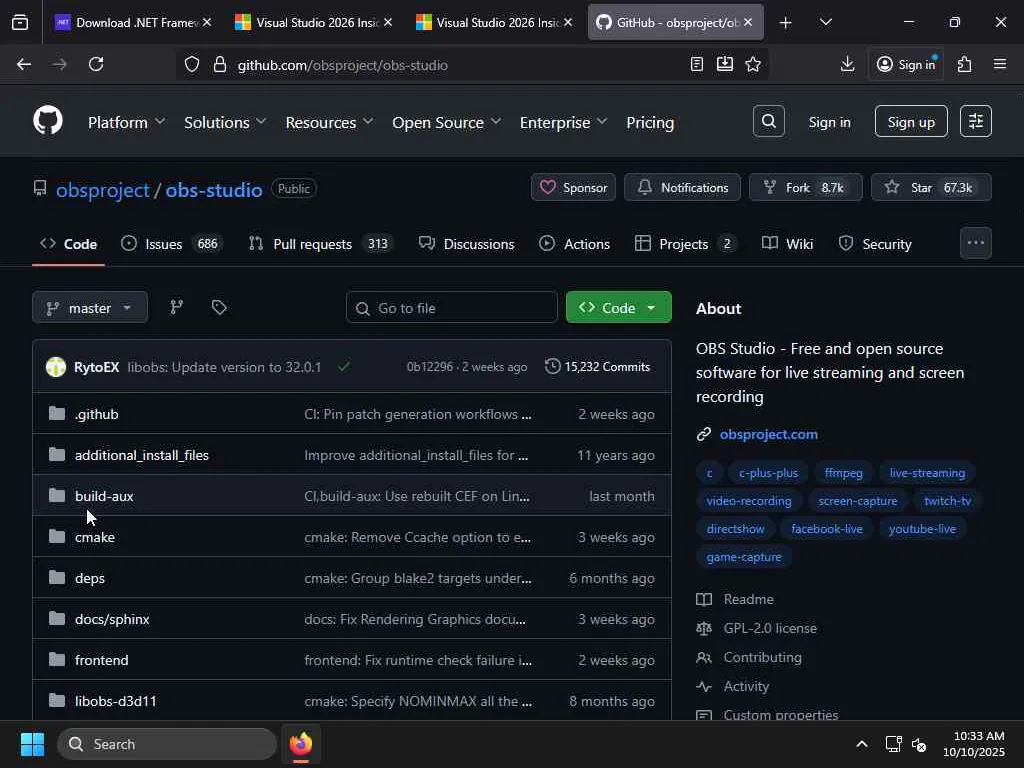List all tabs with the chevron dropdown
The height and width of the screenshot is (768, 1024).
click(x=825, y=23)
